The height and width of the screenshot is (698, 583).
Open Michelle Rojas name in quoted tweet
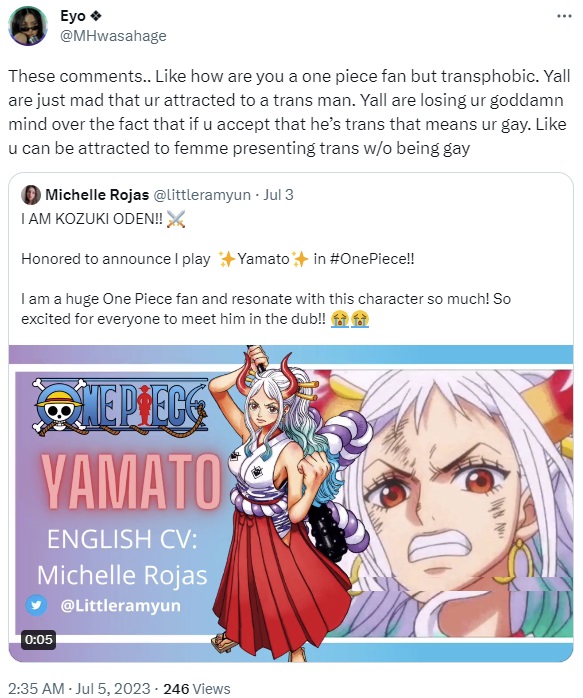pos(97,195)
